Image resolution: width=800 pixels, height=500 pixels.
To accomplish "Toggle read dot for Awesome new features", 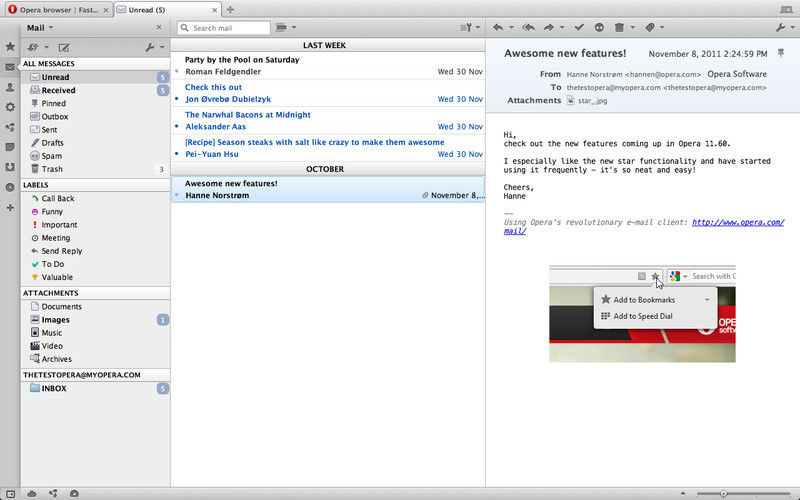I will click(x=177, y=195).
